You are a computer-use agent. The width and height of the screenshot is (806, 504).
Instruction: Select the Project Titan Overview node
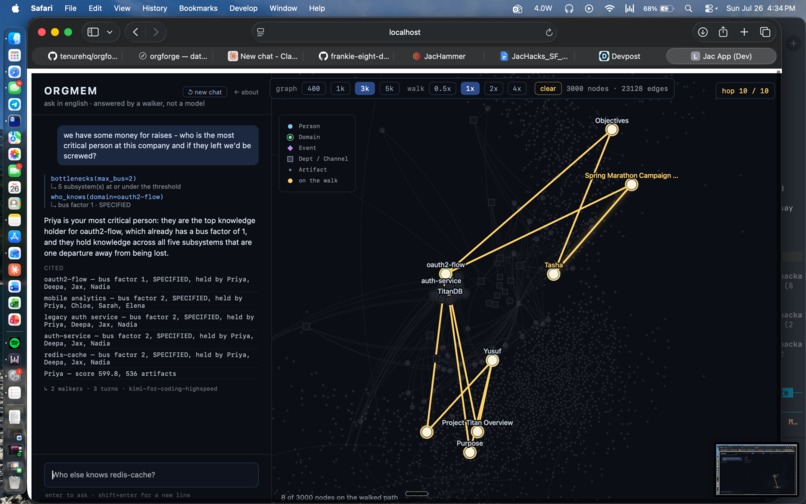click(477, 431)
